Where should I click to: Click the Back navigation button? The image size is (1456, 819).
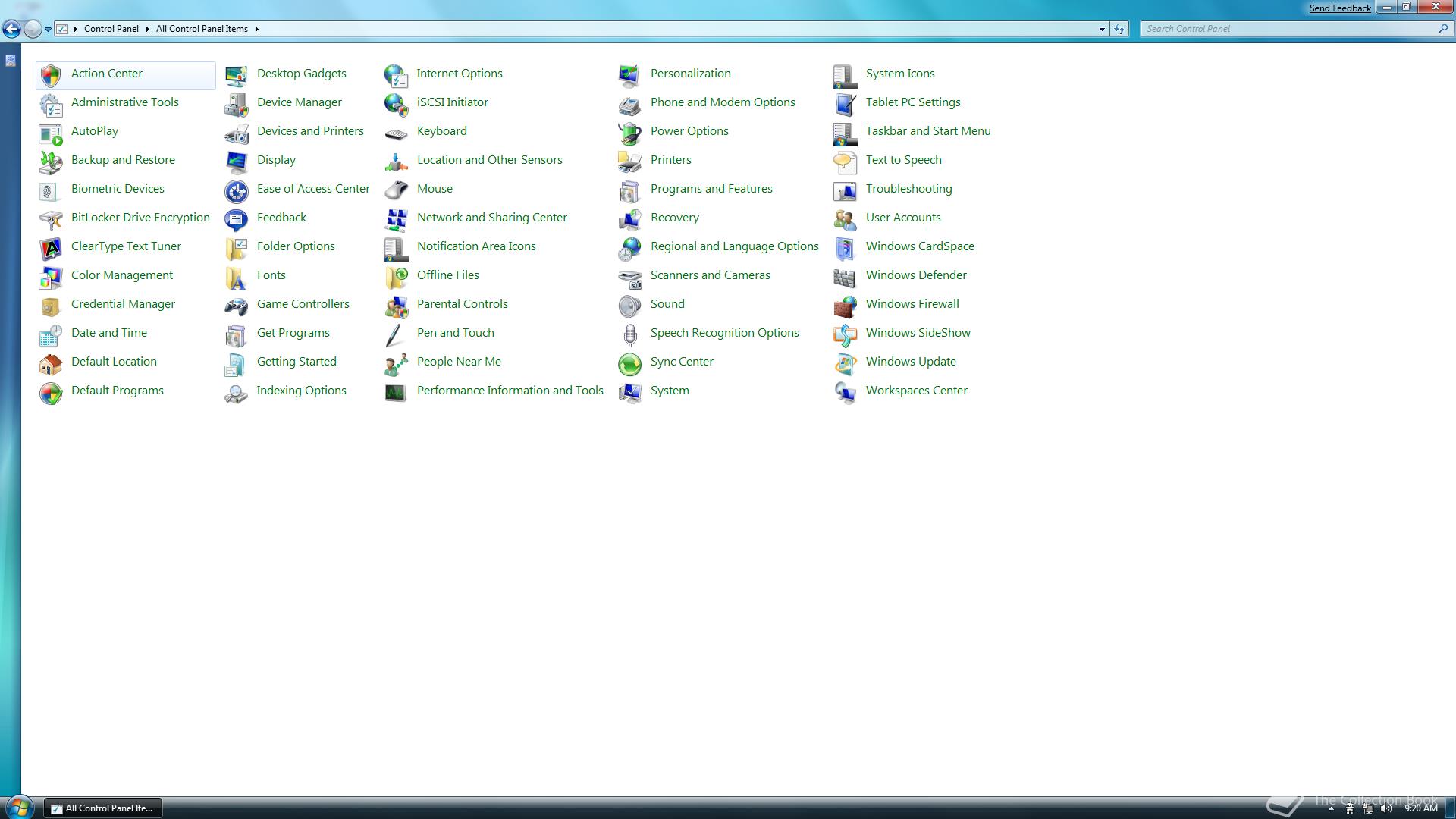click(11, 29)
